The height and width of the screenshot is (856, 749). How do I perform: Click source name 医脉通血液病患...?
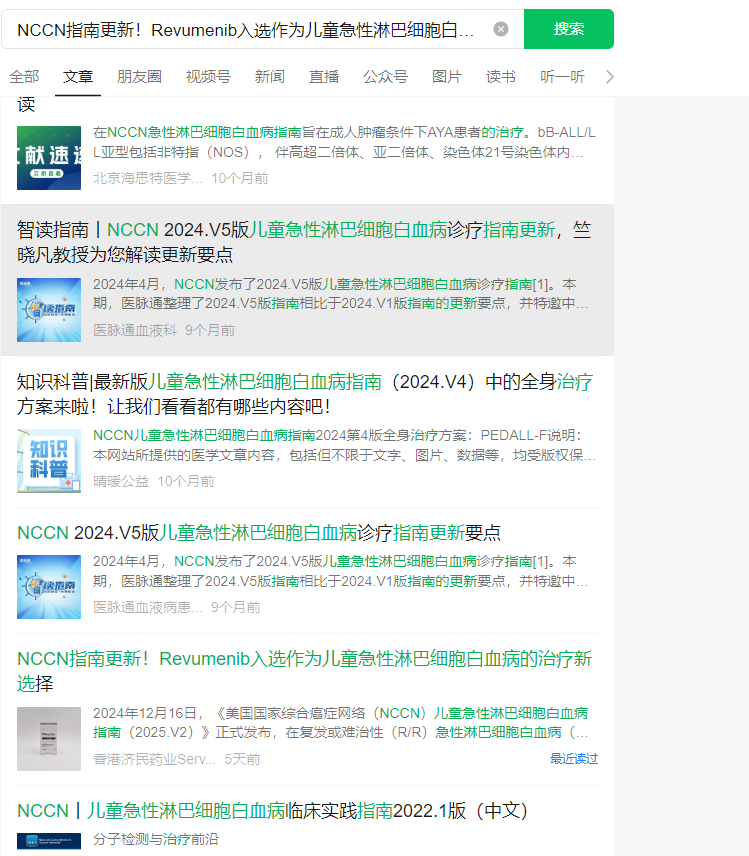click(x=147, y=607)
